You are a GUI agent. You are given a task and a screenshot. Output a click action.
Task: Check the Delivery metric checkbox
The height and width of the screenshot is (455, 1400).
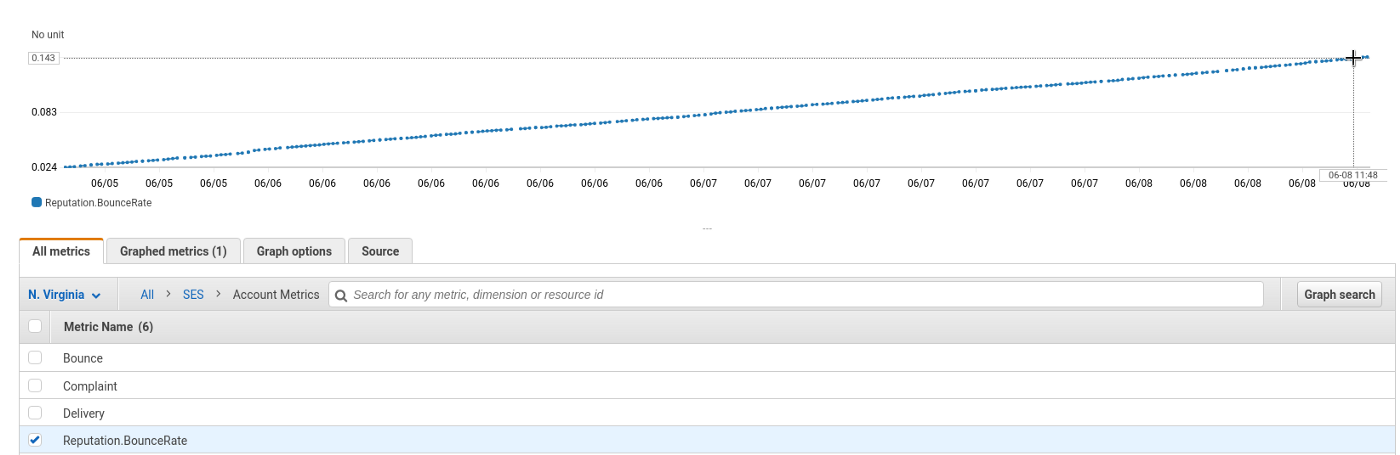[36, 413]
